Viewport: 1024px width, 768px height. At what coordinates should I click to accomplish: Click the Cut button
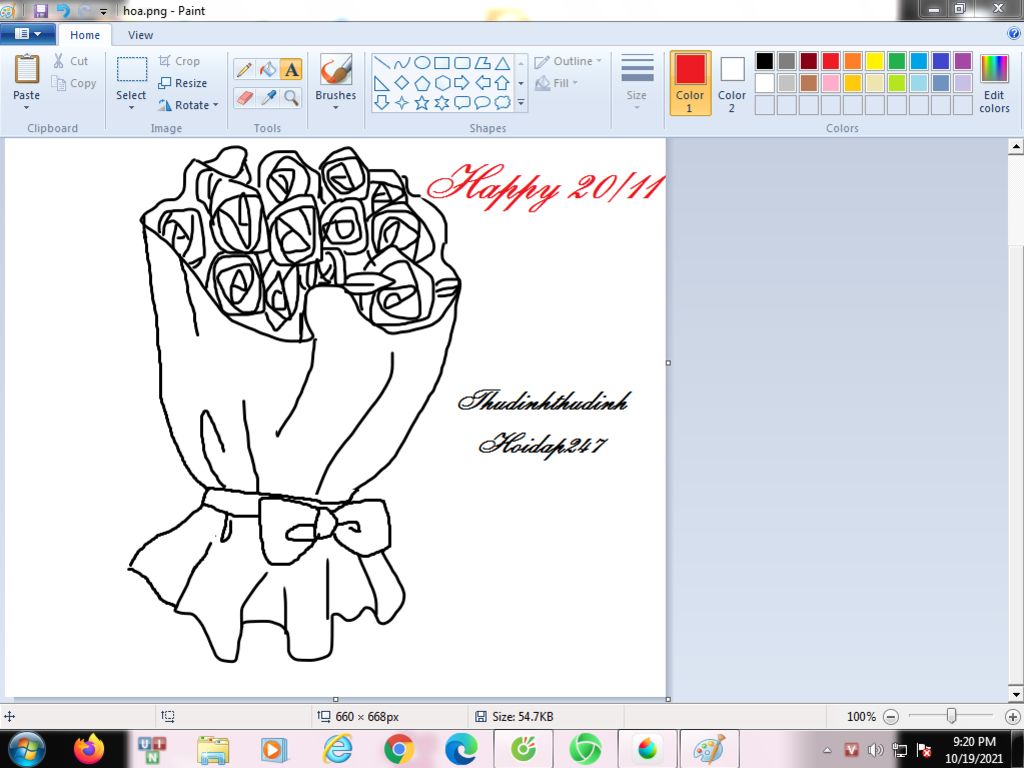71,61
